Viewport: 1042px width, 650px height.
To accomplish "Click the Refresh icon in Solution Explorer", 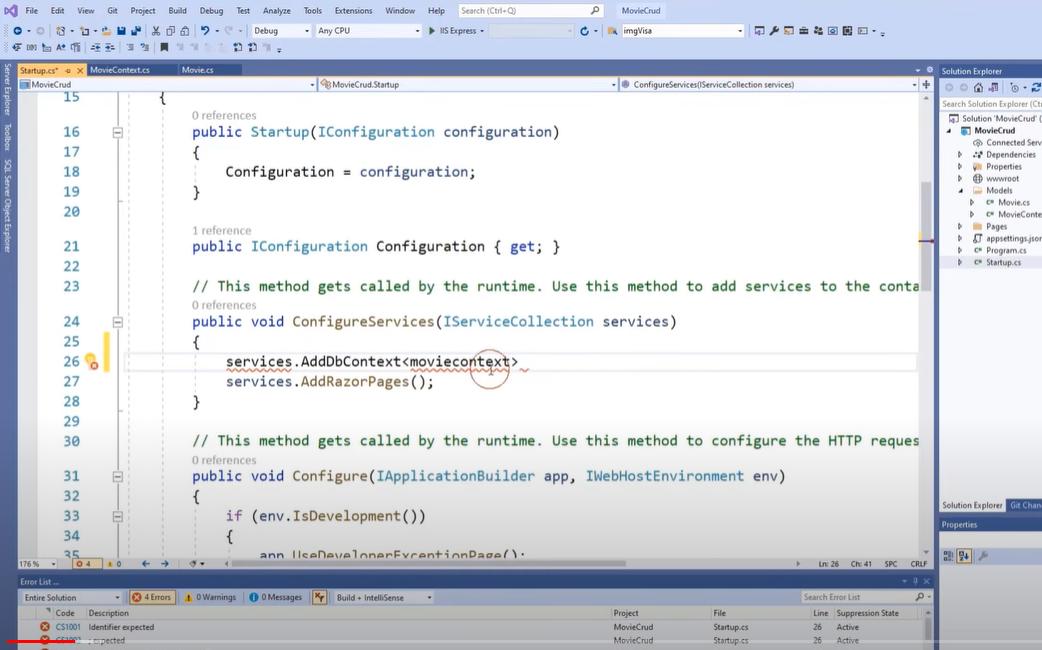I will click(x=1035, y=87).
